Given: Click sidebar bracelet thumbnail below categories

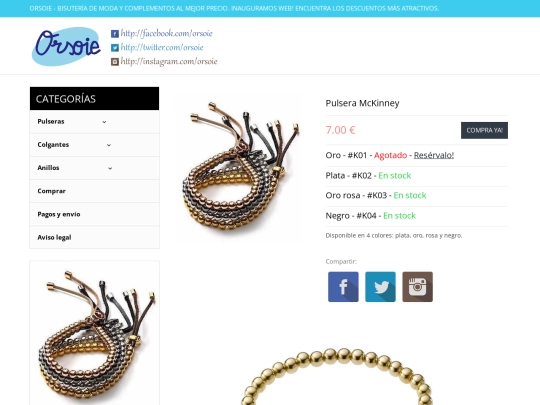Looking at the screenshot, I should tap(94, 333).
